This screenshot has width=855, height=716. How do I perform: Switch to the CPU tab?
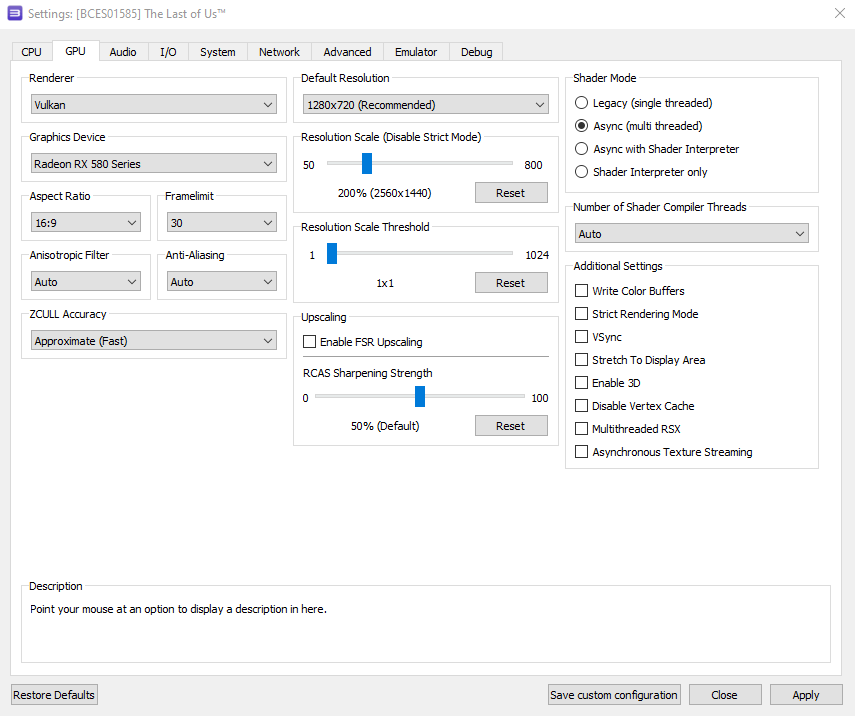click(32, 52)
